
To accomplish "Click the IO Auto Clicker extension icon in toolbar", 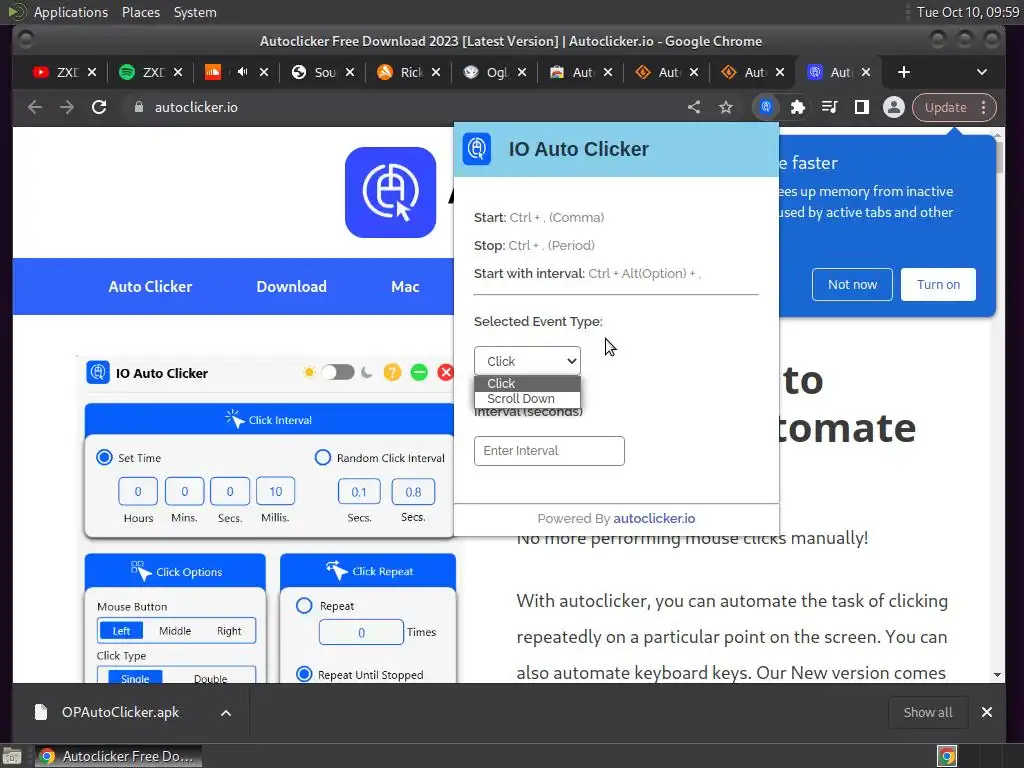I will 766,107.
